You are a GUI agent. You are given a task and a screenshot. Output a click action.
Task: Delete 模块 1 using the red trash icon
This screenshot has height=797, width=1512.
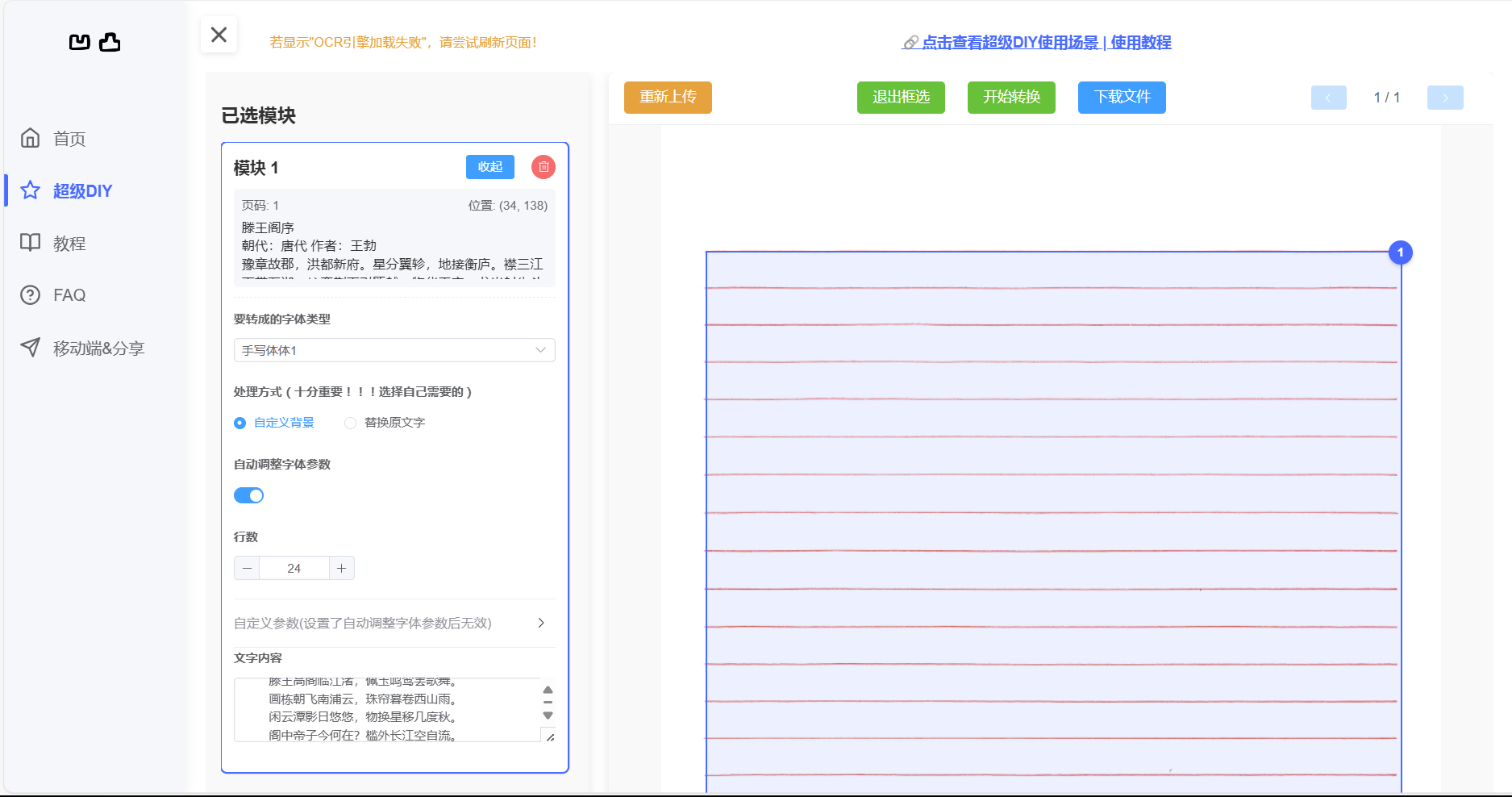point(543,167)
